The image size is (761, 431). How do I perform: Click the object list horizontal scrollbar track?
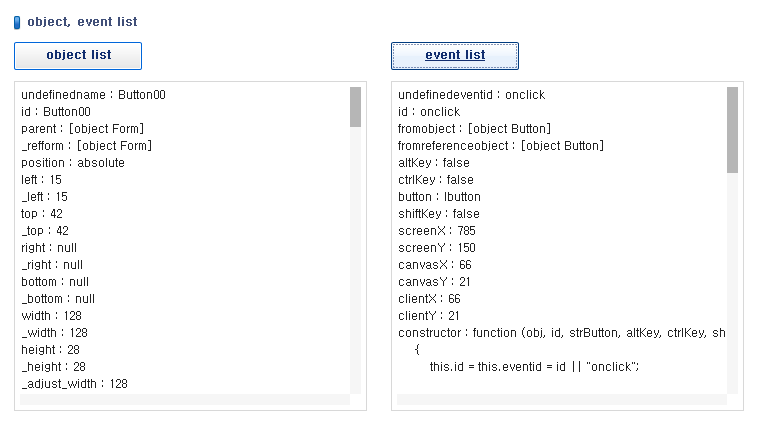(x=185, y=399)
